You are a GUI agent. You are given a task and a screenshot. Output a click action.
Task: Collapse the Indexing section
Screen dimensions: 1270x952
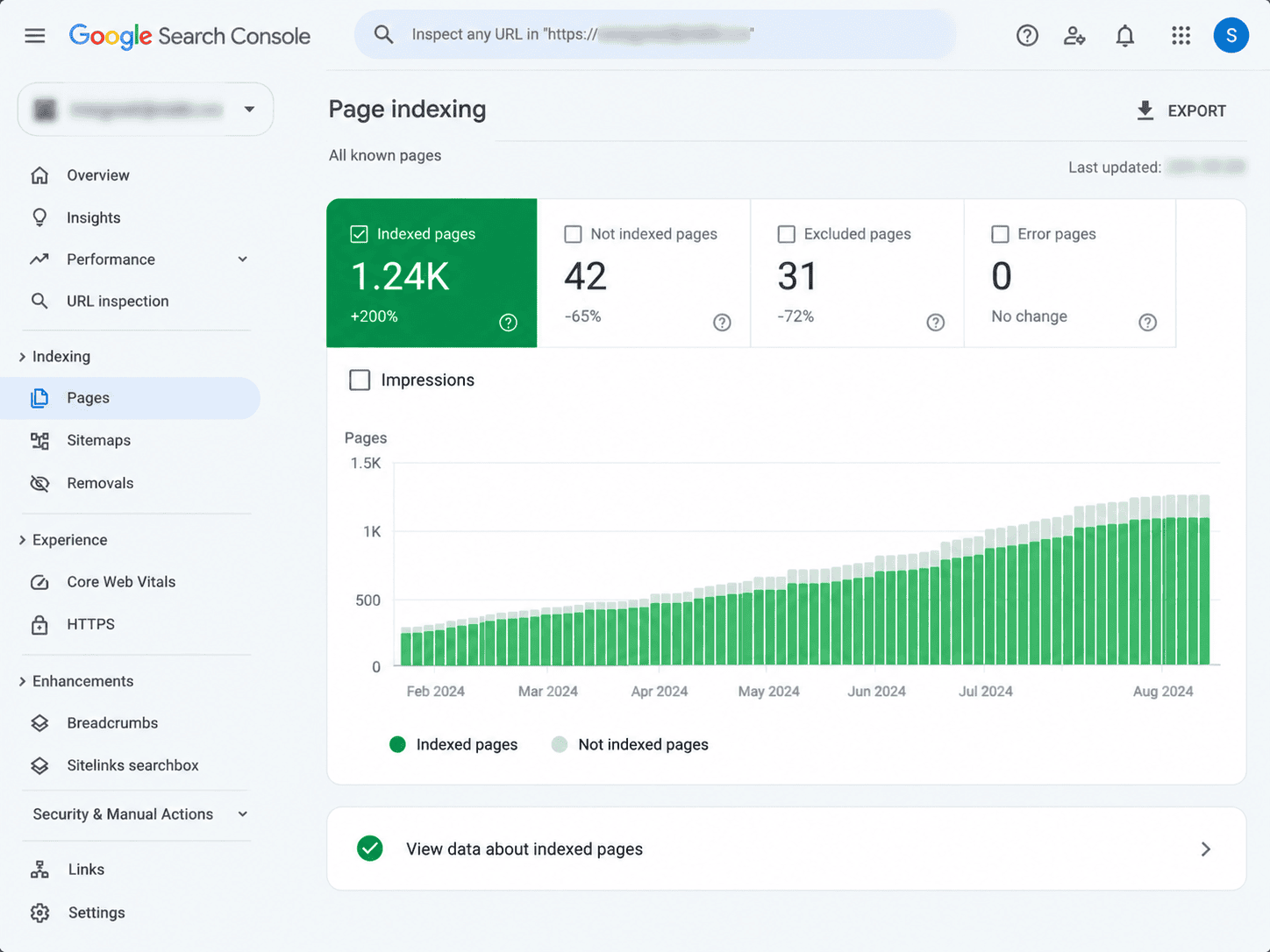(x=55, y=357)
